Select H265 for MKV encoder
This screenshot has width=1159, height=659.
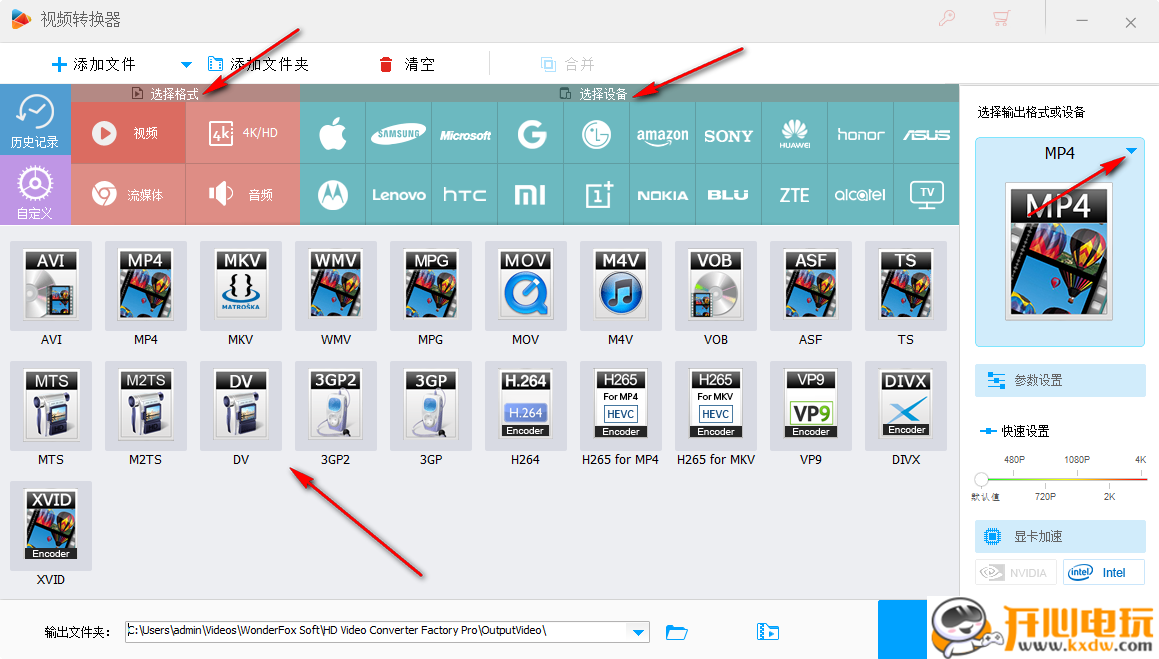716,406
